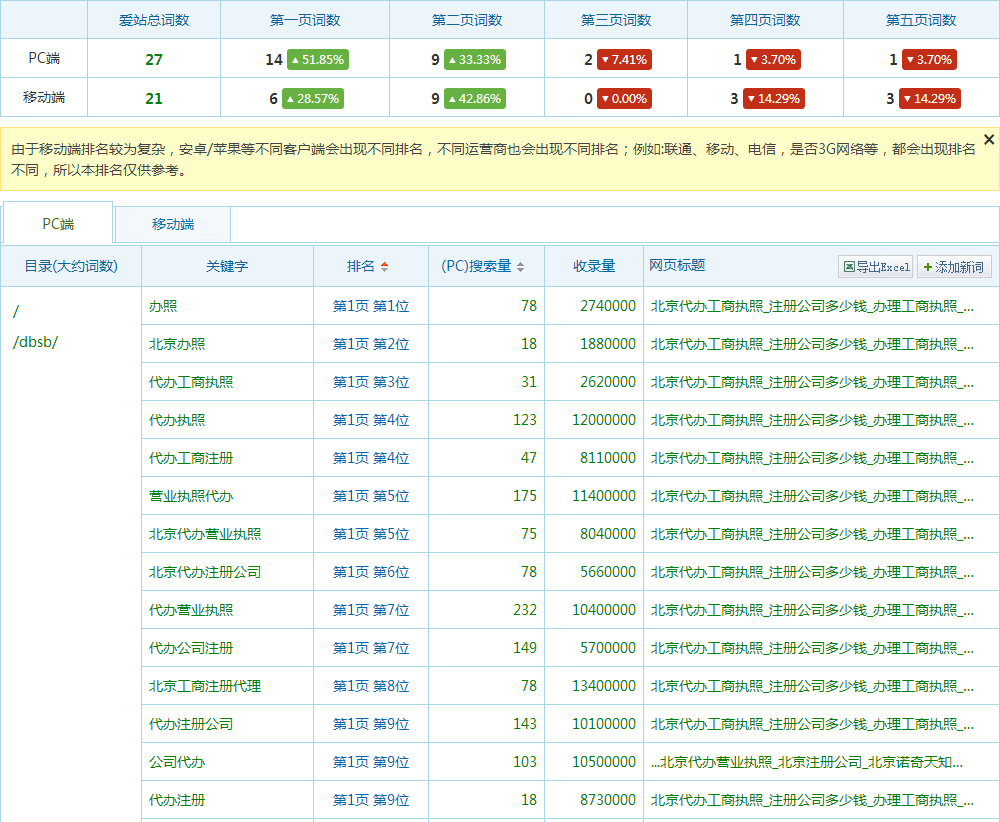Image resolution: width=1000 pixels, height=822 pixels.
Task: Close the yellow notice banner
Action: tap(989, 140)
